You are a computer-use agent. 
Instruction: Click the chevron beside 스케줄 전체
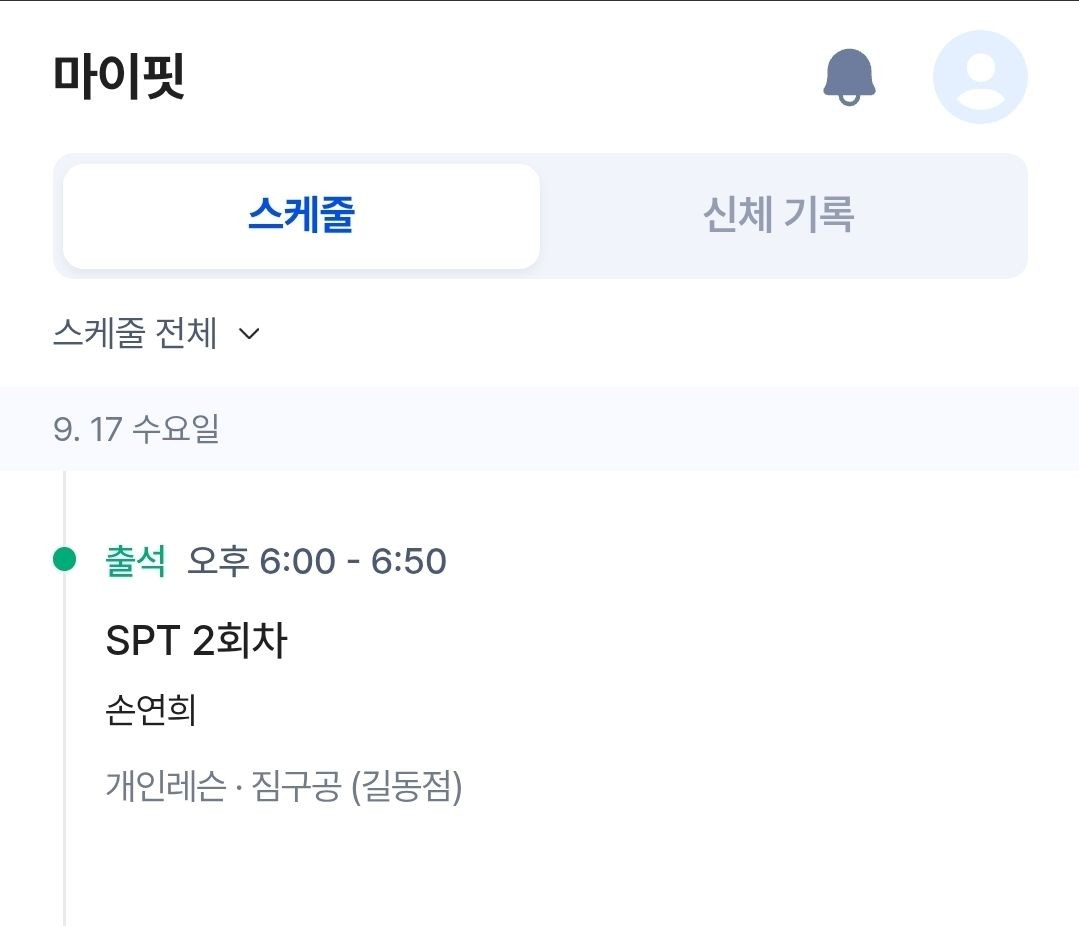[x=250, y=334]
